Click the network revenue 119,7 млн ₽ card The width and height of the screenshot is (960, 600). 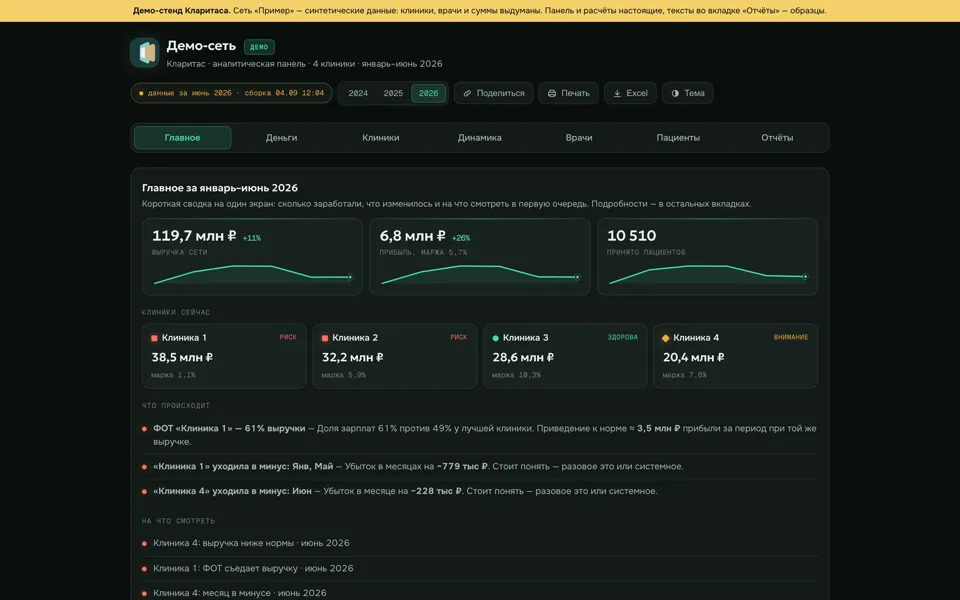coord(252,257)
